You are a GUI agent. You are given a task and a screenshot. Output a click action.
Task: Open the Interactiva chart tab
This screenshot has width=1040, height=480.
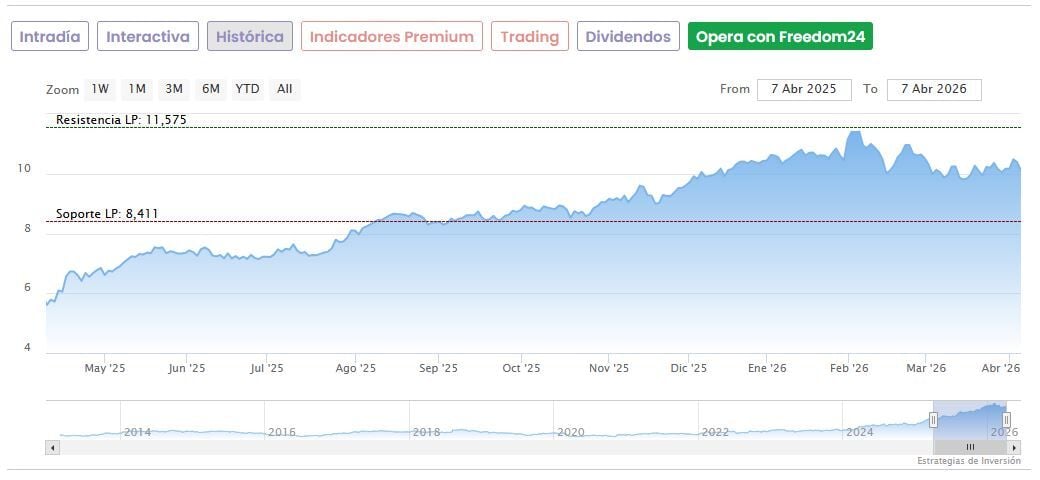point(148,37)
